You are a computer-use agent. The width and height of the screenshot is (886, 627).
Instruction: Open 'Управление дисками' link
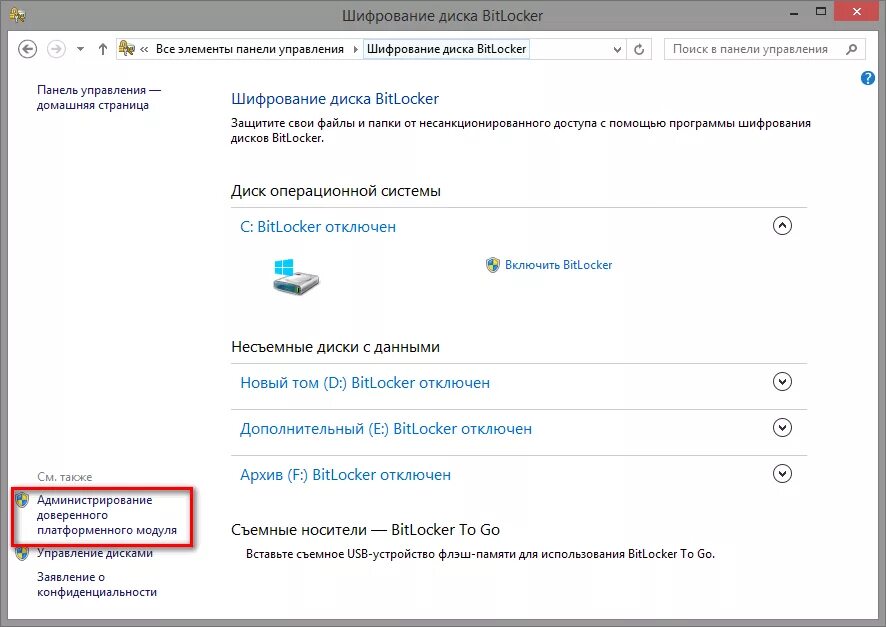point(95,553)
